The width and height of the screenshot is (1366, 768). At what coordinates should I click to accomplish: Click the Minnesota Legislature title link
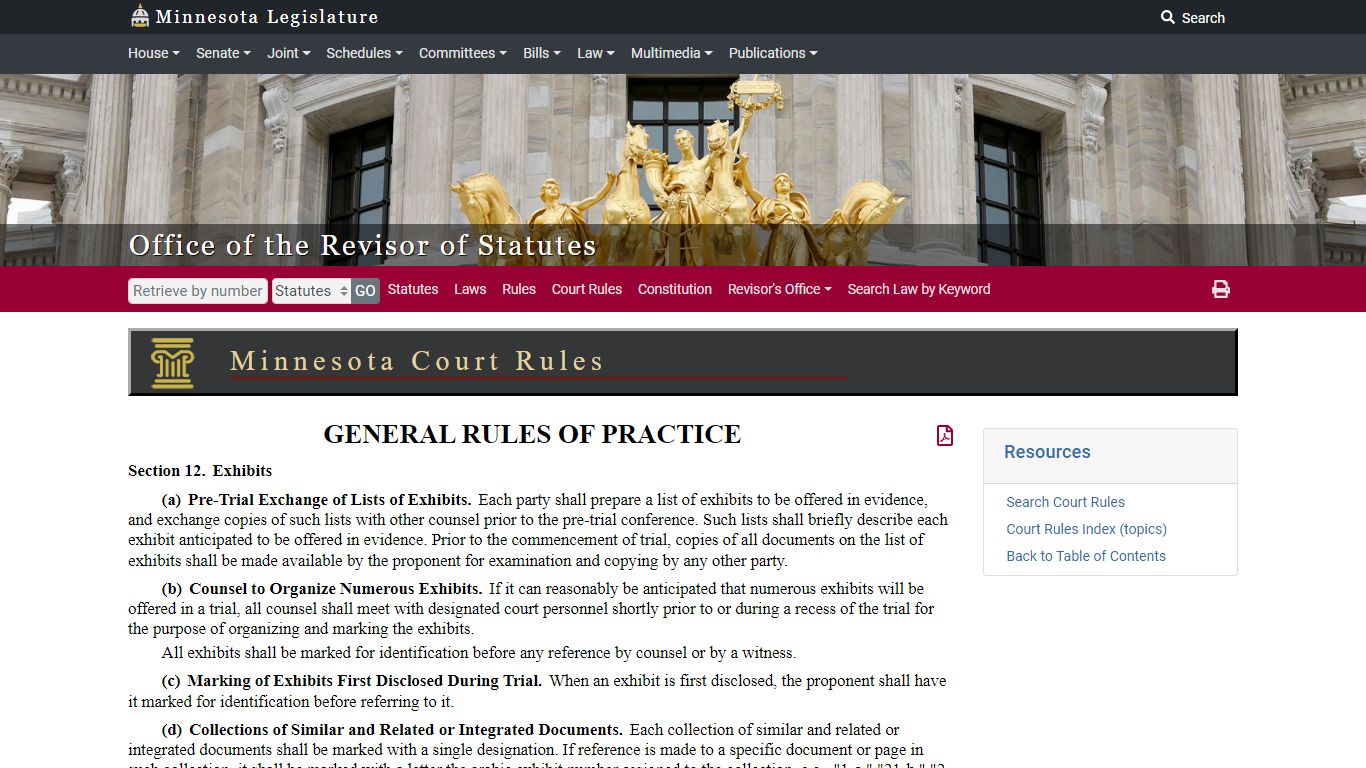tap(267, 17)
